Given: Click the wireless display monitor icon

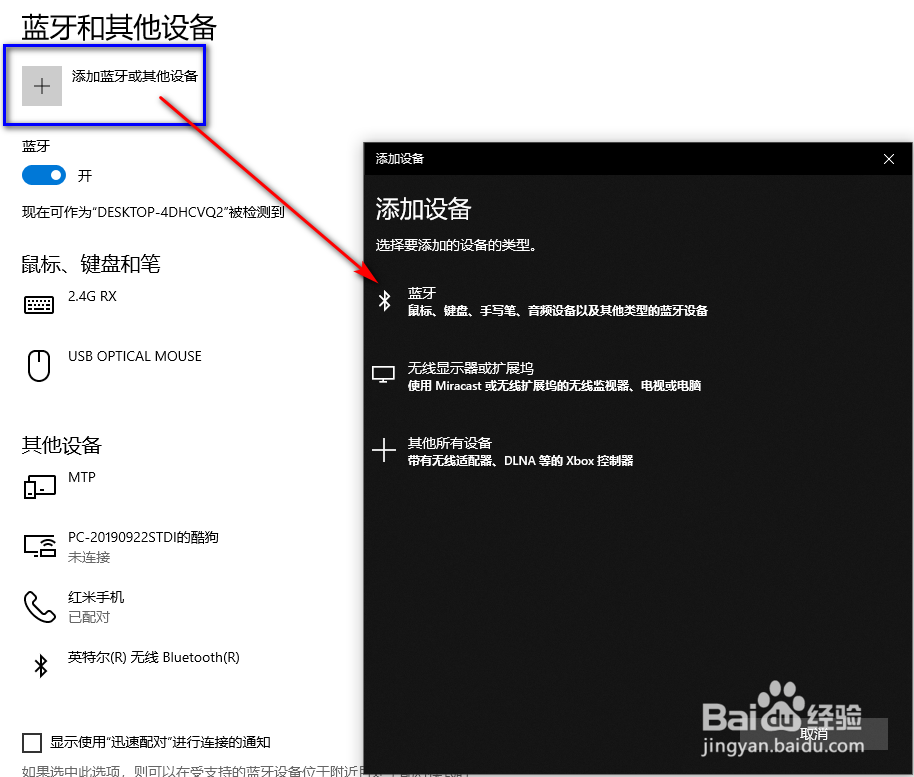Looking at the screenshot, I should tap(384, 375).
